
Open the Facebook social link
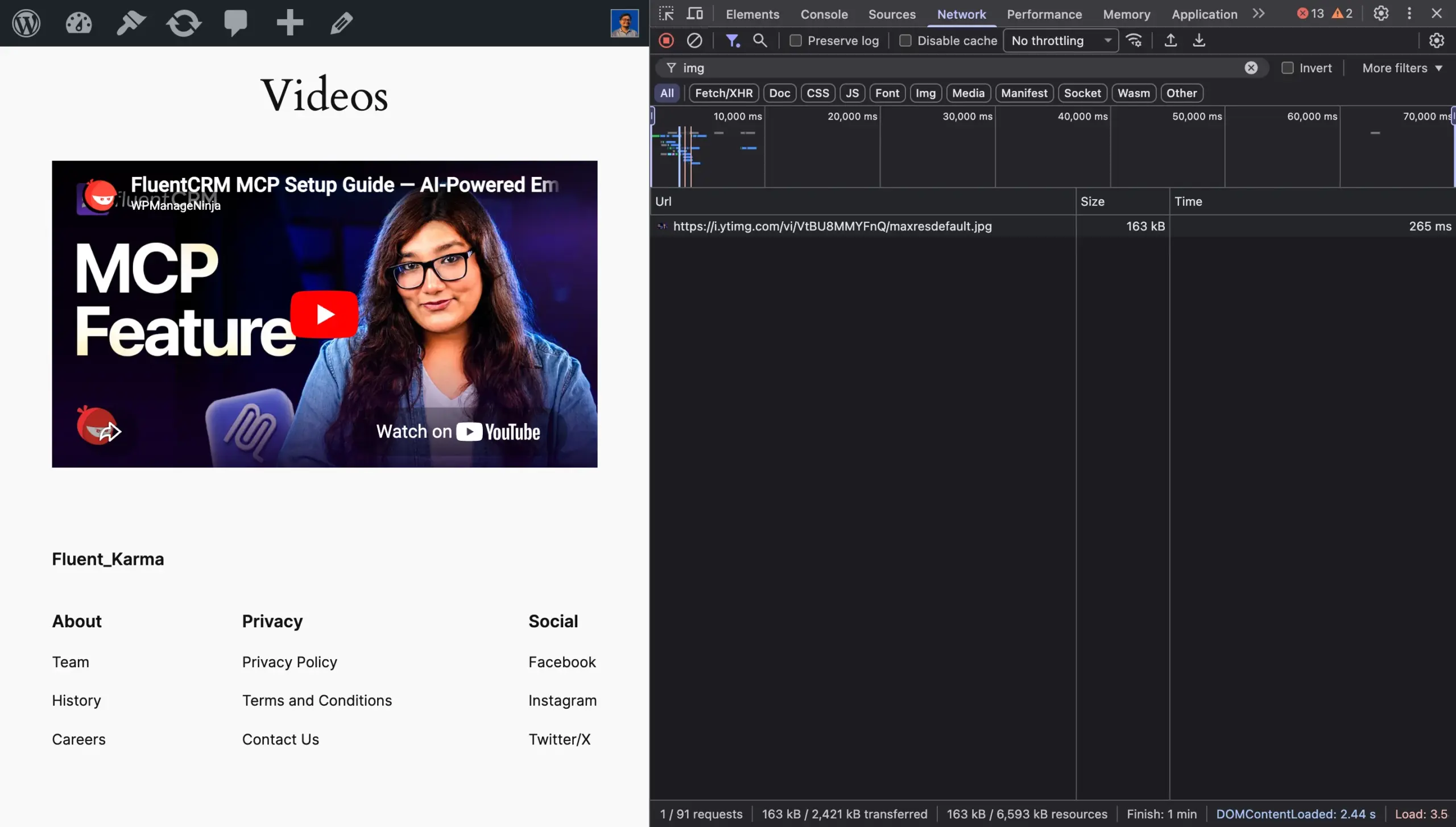pos(562,661)
